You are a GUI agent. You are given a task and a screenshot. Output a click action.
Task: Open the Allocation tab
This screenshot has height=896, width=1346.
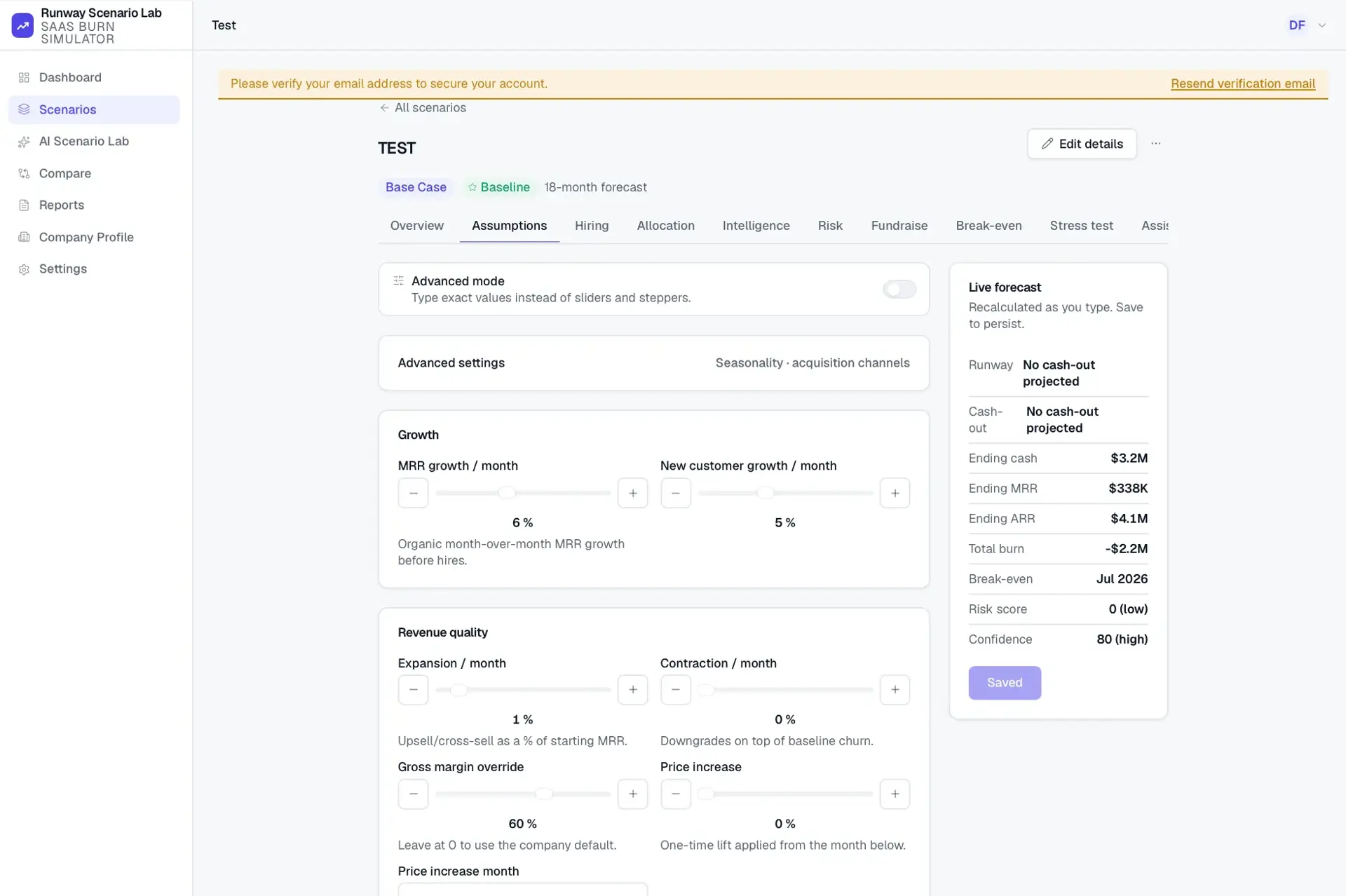click(665, 226)
